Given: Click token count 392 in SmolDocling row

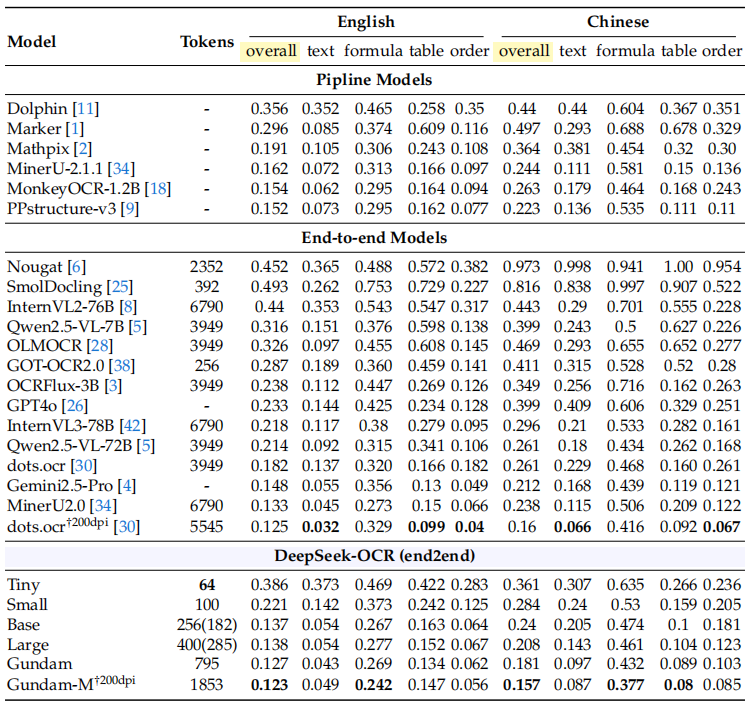Looking at the screenshot, I should click(x=207, y=287).
